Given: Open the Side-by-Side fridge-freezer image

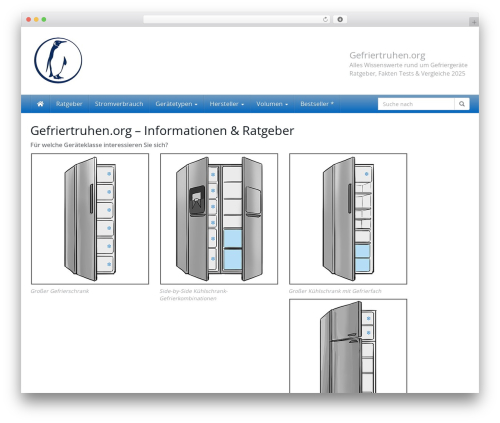Looking at the screenshot, I should click(219, 219).
